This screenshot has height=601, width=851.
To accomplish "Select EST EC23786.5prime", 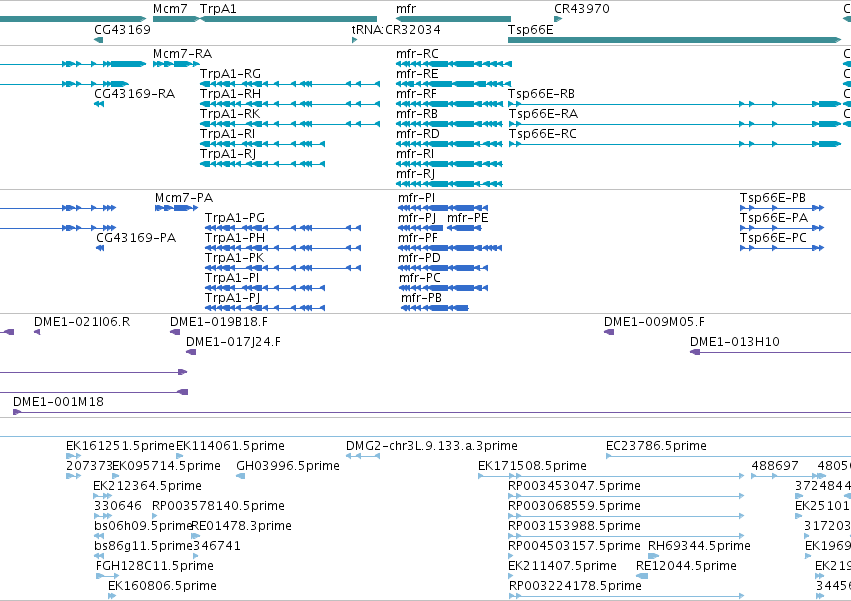I will [x=728, y=456].
